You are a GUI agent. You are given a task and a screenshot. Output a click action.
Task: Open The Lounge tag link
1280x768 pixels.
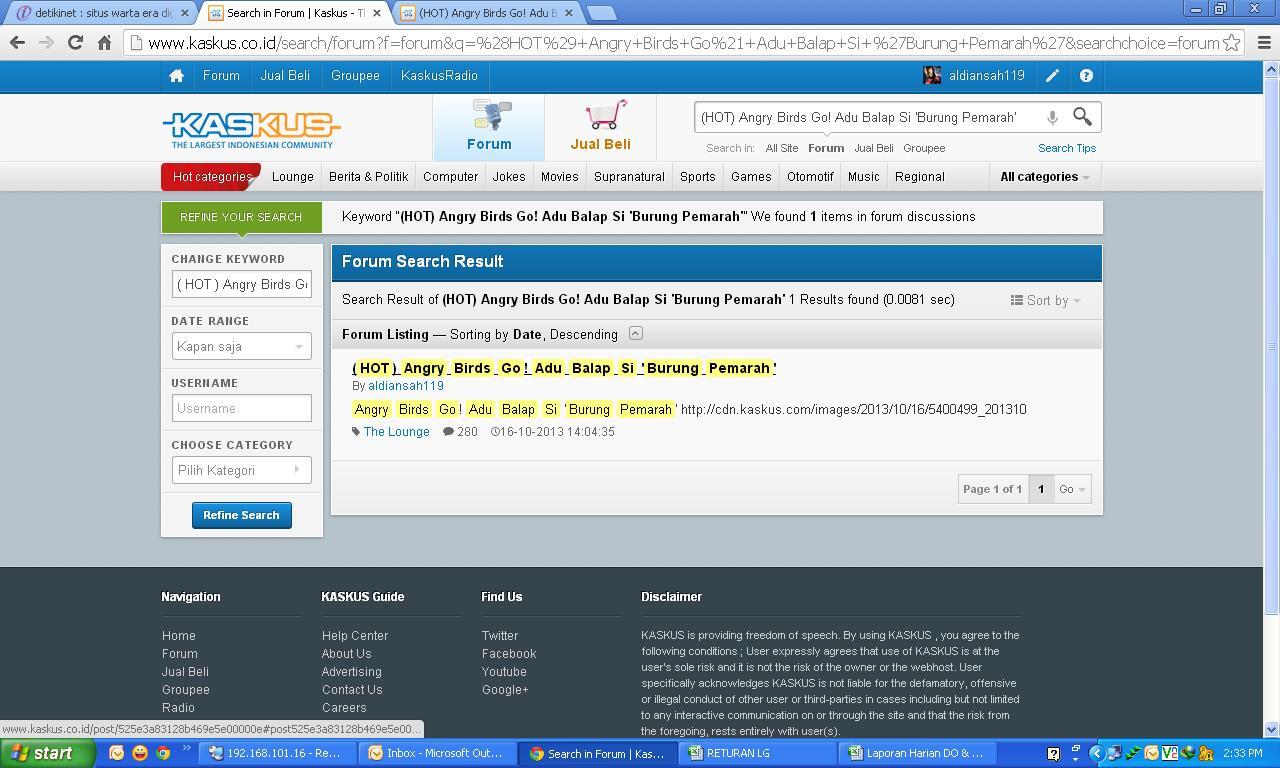(x=396, y=432)
